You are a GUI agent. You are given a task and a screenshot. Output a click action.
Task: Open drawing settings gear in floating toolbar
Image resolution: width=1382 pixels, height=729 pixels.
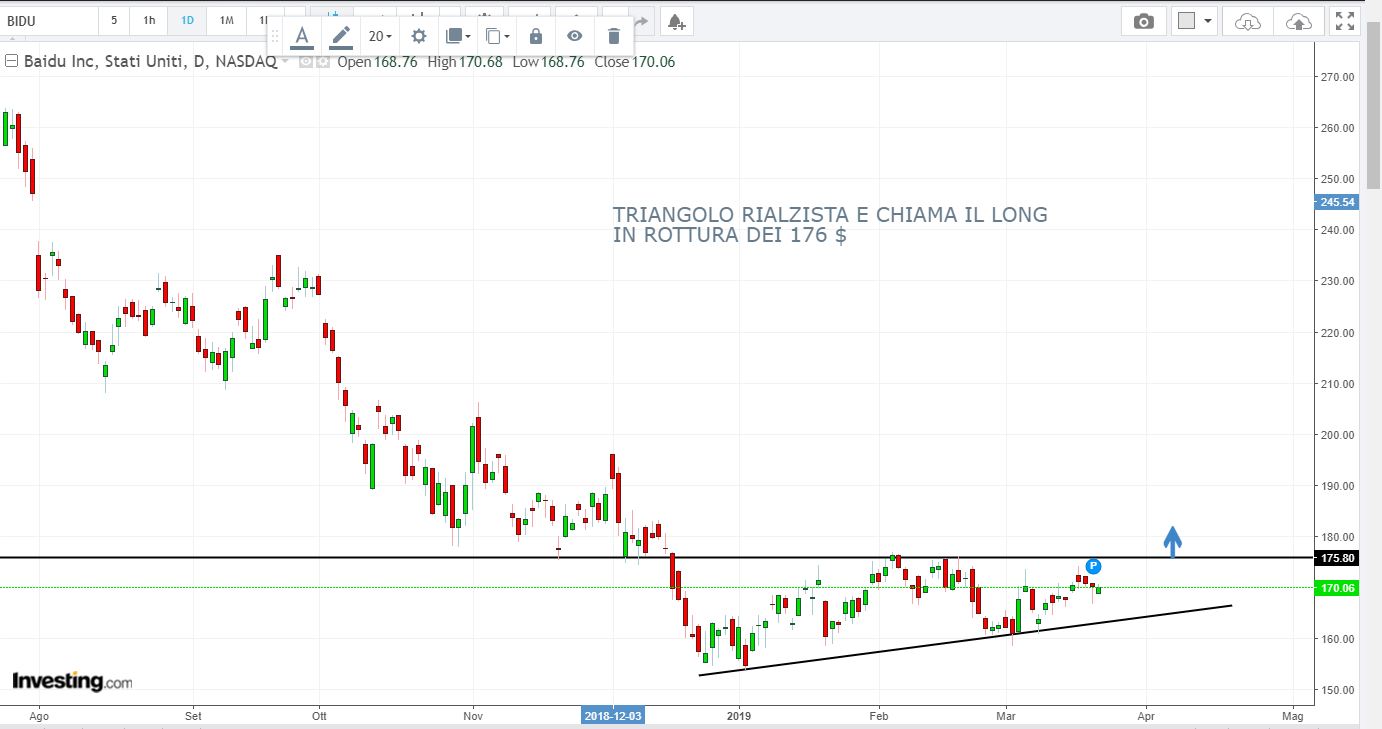point(419,37)
